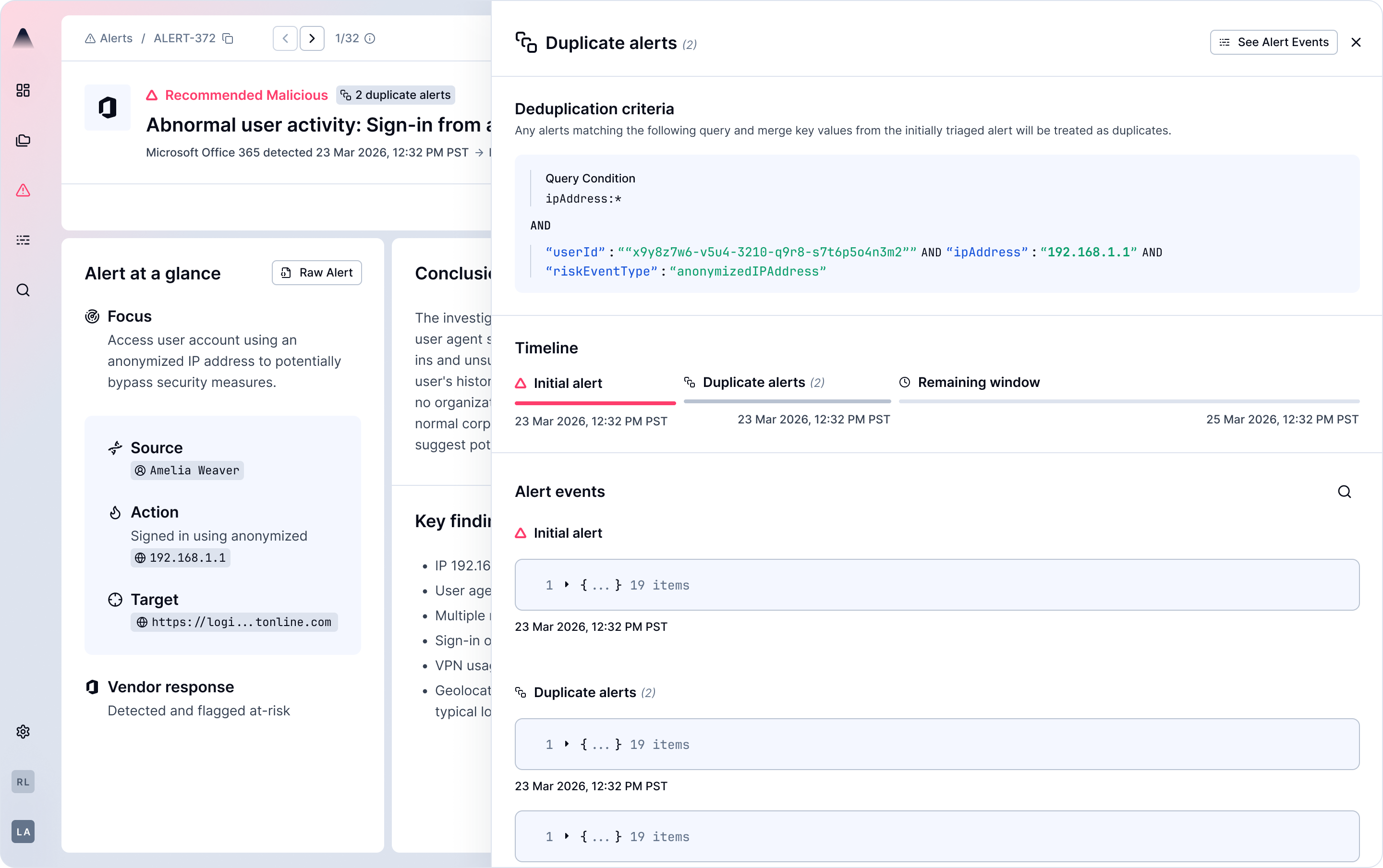Search alert events with magnifier icon
Image resolution: width=1383 pixels, height=868 pixels.
pyautogui.click(x=1344, y=492)
